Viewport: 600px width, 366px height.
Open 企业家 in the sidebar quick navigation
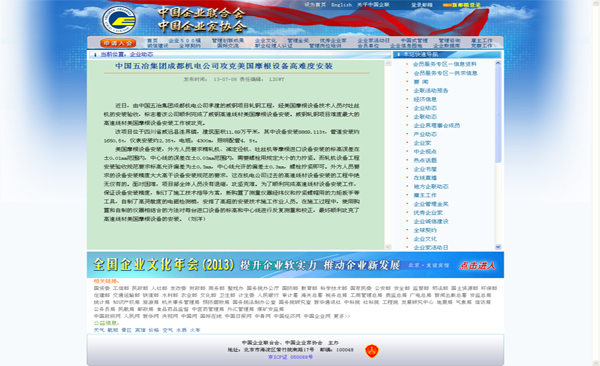click(x=422, y=143)
